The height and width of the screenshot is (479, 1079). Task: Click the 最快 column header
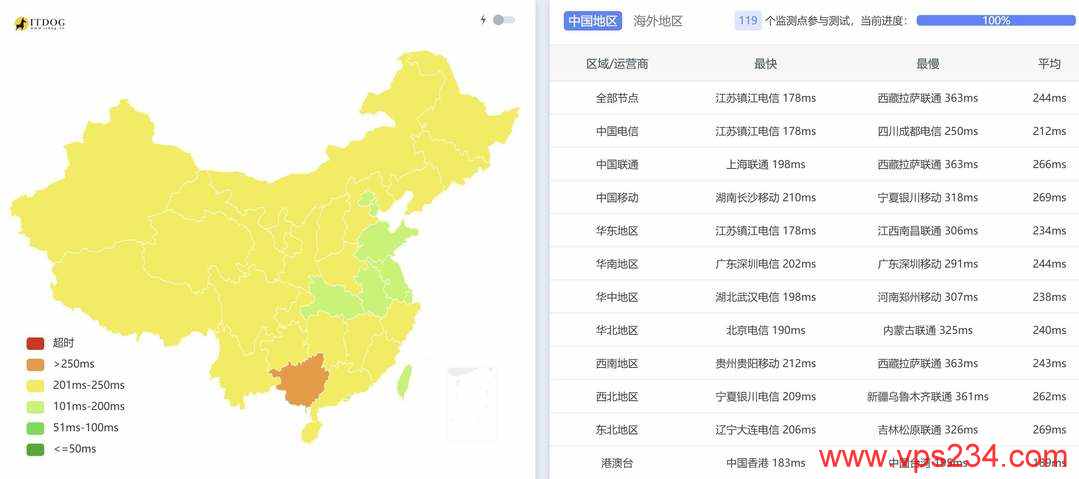[765, 64]
